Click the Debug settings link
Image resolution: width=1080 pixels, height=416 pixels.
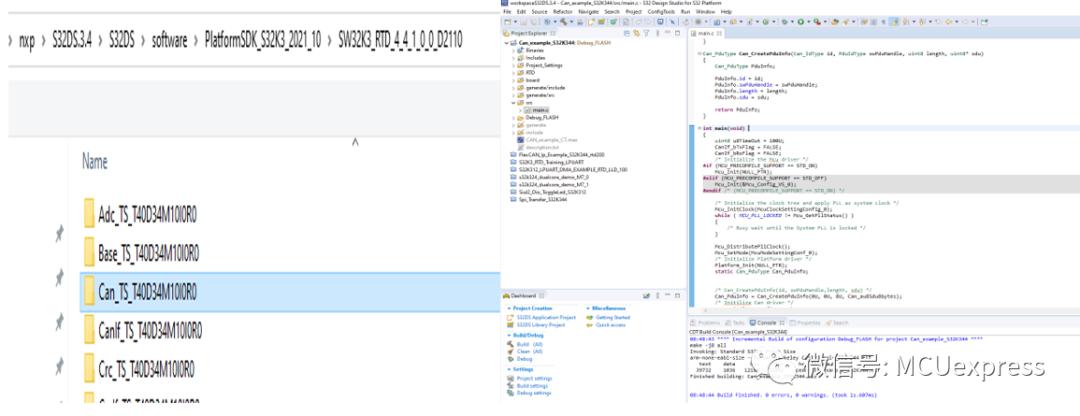coord(534,393)
